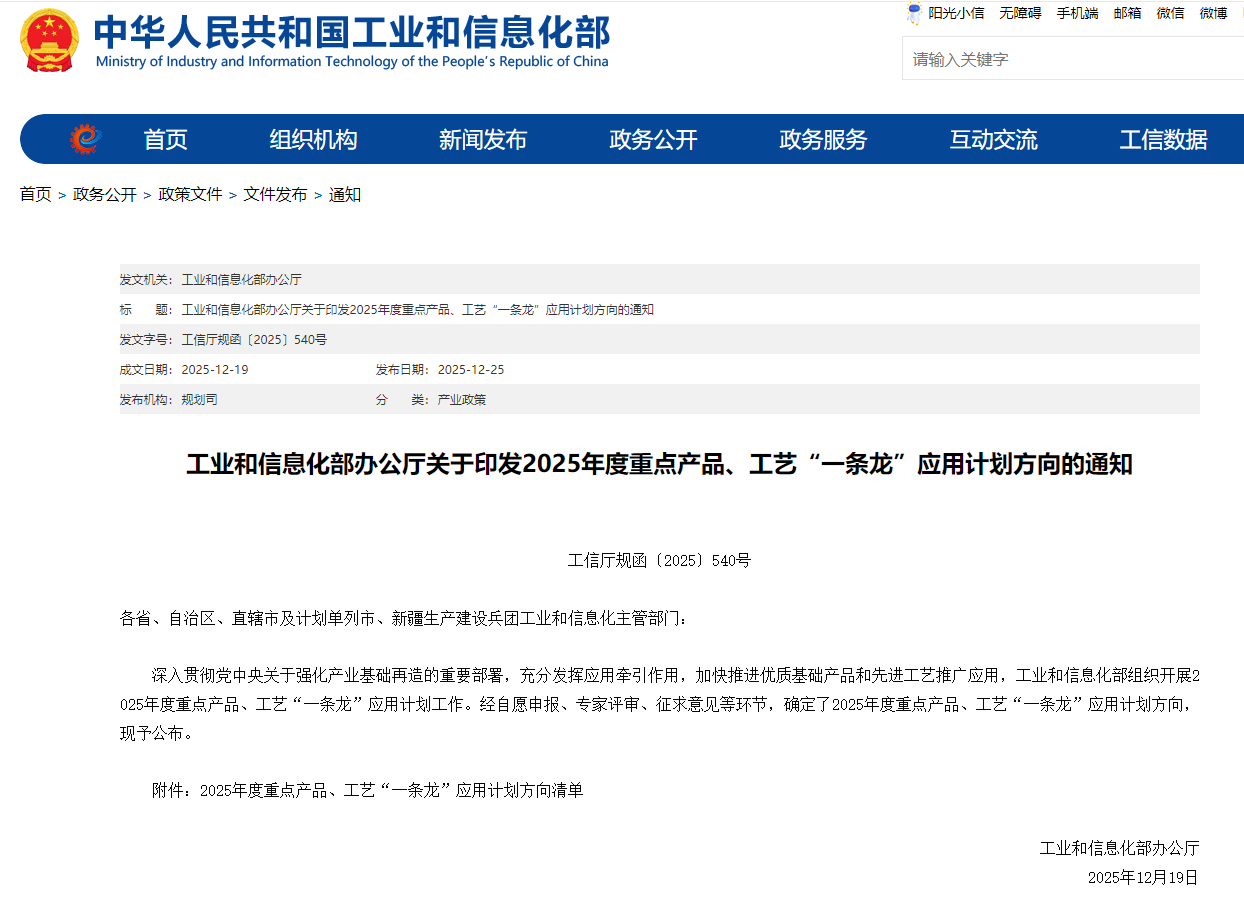Click 文件发布 breadcrumb link
Image resolution: width=1244 pixels, height=904 pixels.
tap(275, 194)
